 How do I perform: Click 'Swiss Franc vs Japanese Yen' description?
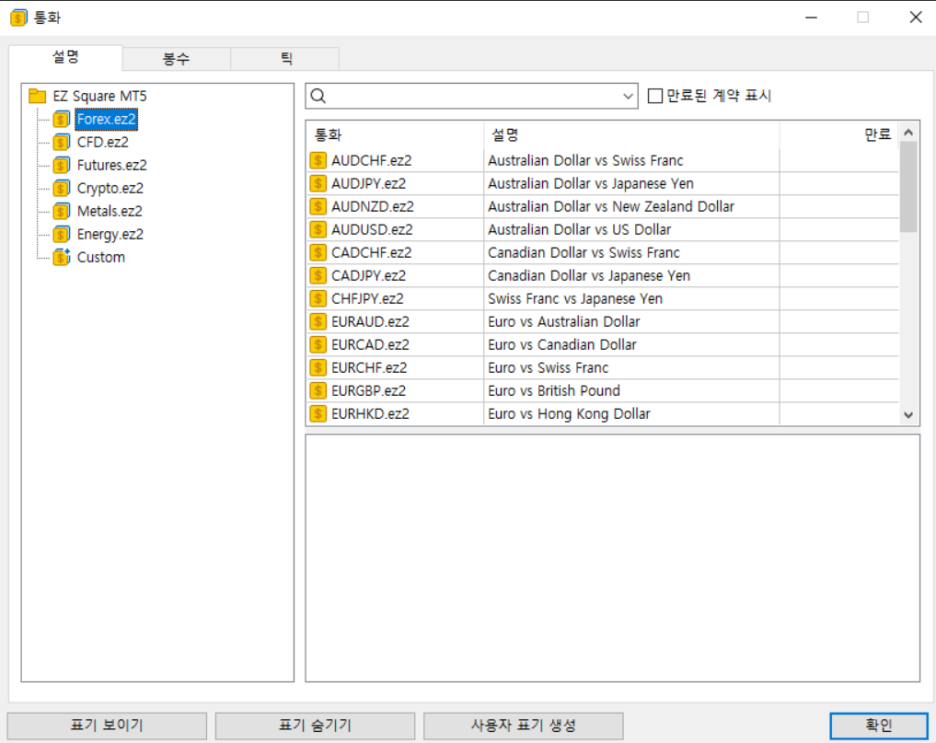pyautogui.click(x=575, y=298)
